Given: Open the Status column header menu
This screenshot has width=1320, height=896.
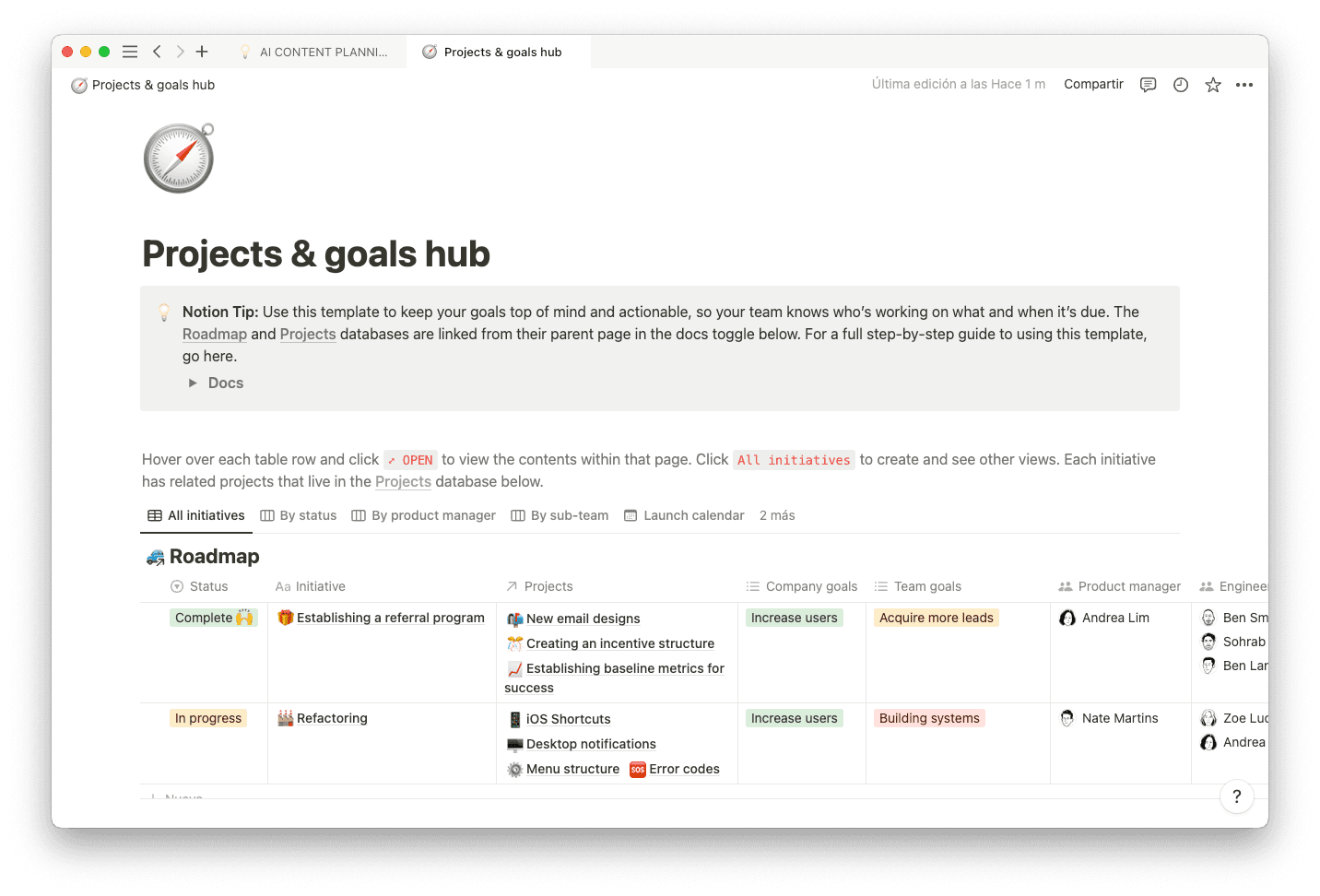Looking at the screenshot, I should [x=208, y=586].
